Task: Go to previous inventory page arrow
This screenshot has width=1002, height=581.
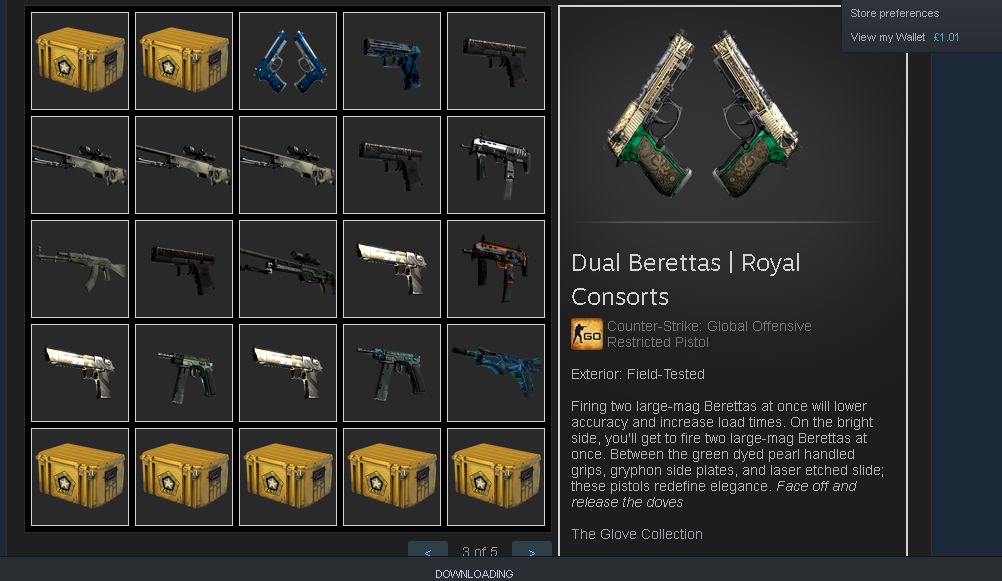Action: point(428,550)
